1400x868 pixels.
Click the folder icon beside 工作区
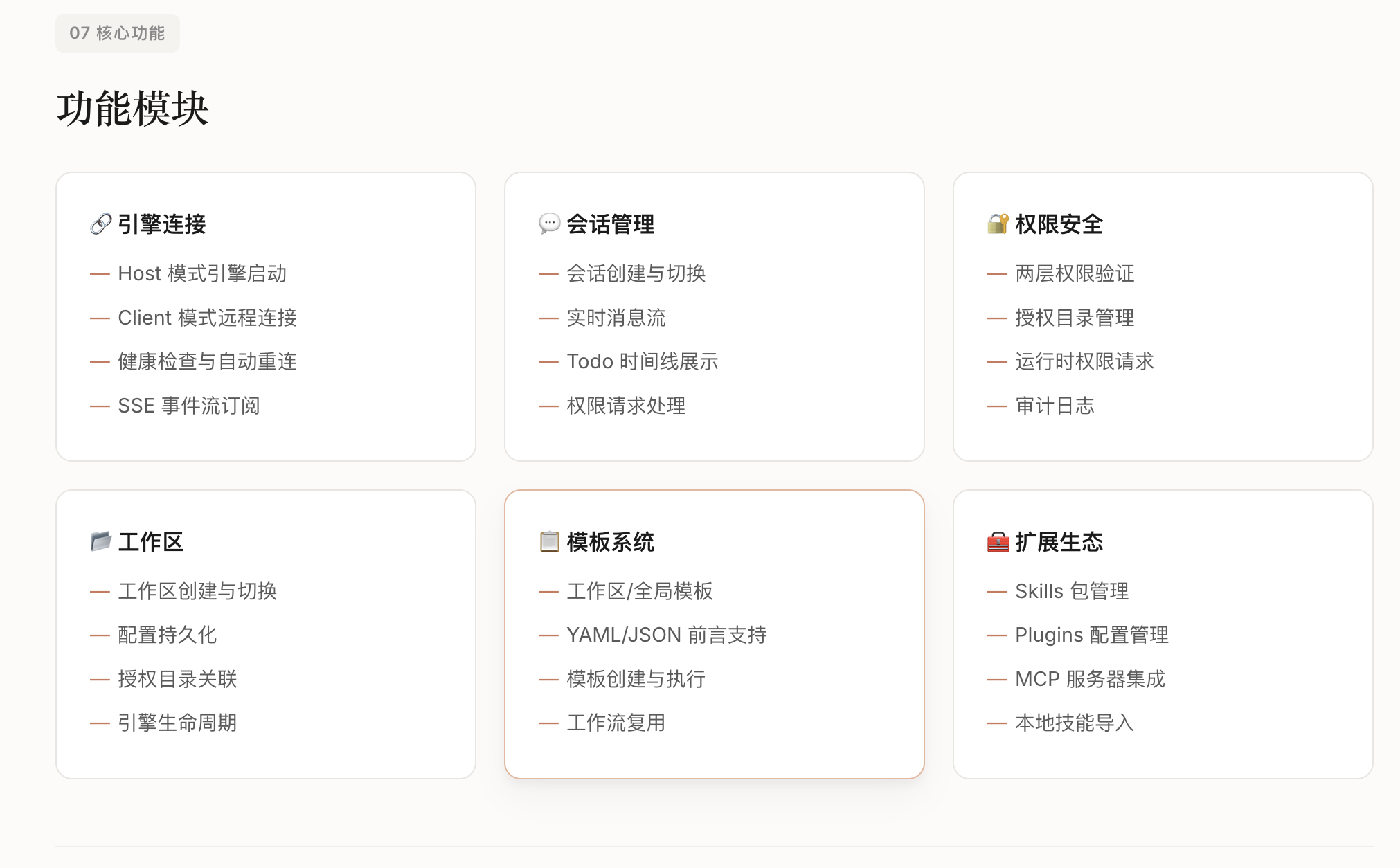pyautogui.click(x=100, y=541)
